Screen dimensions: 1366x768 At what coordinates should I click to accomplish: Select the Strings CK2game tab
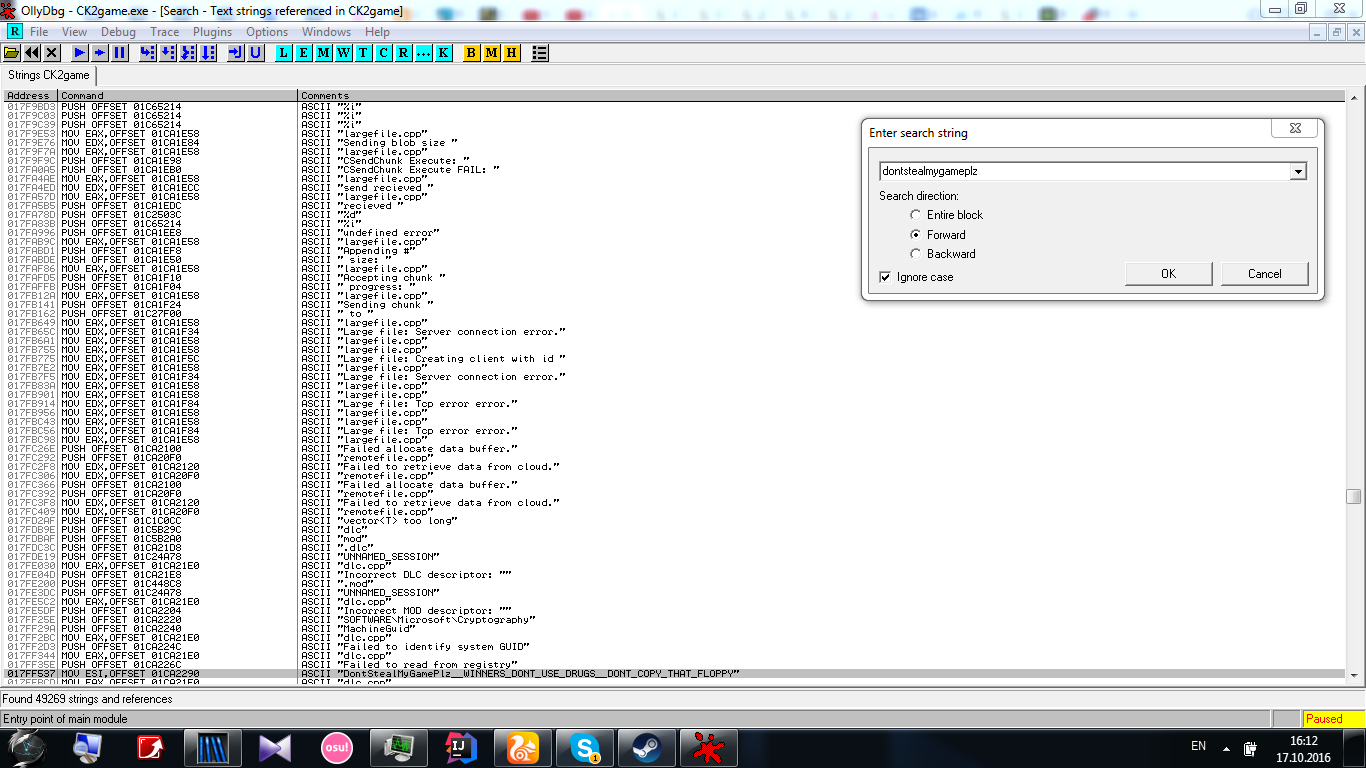point(49,75)
